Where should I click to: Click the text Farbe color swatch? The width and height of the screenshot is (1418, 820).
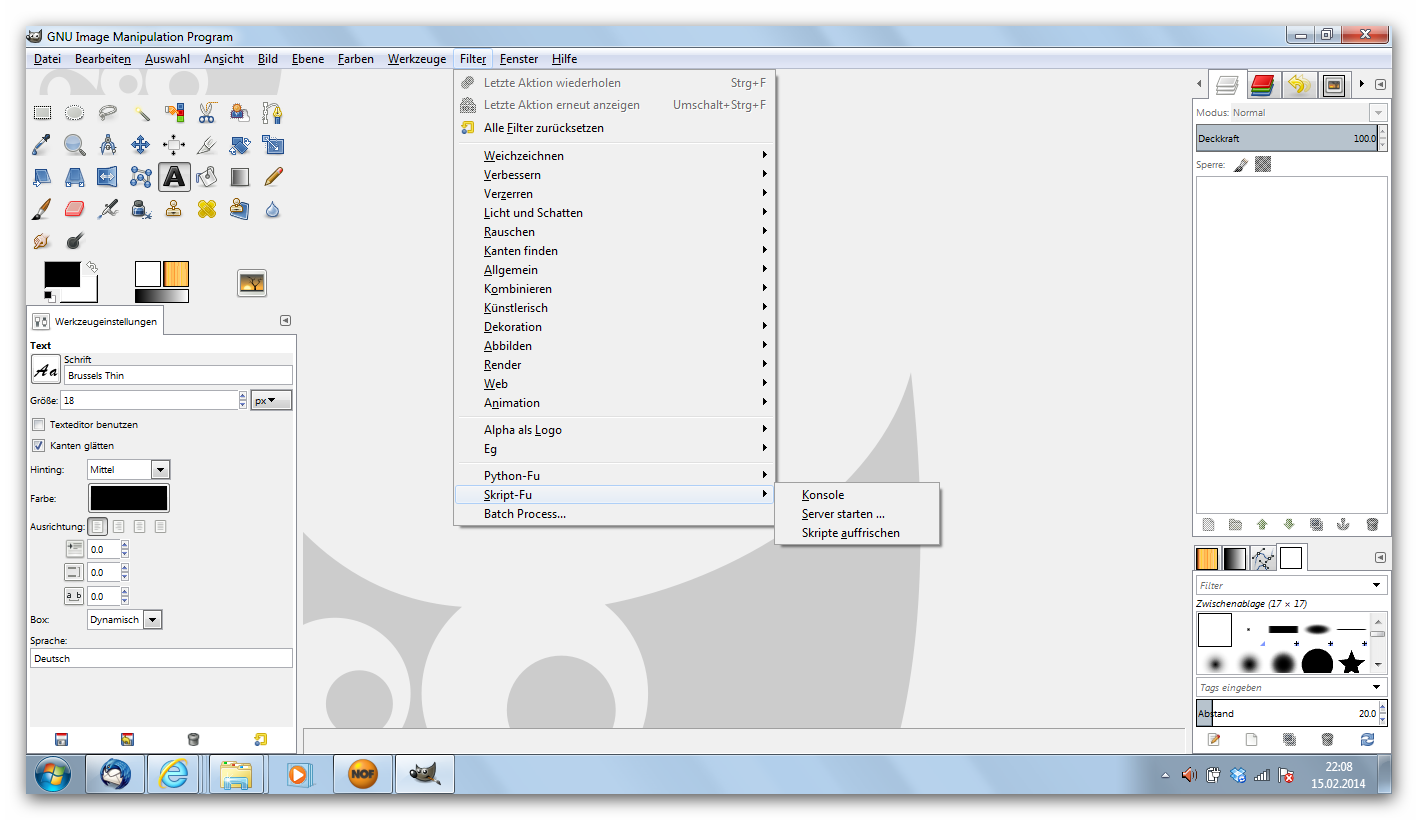click(129, 498)
